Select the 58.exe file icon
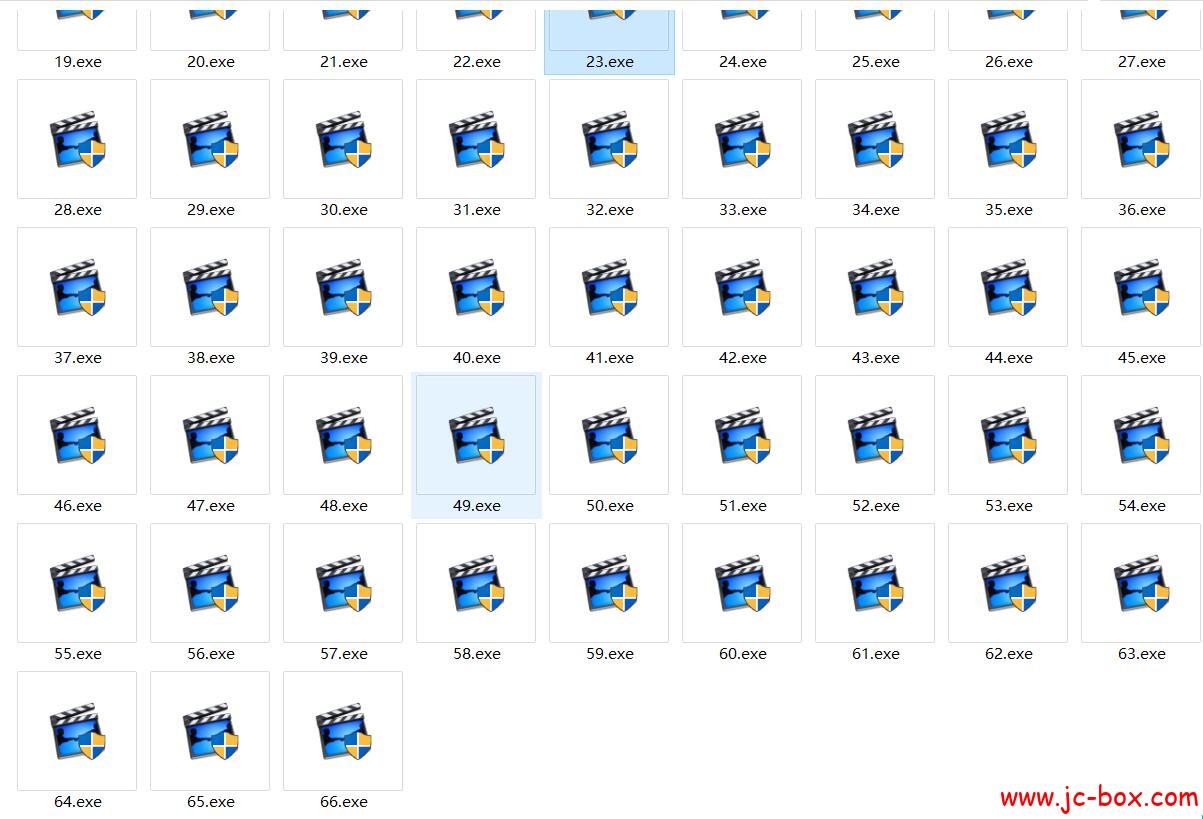Image resolution: width=1203 pixels, height=819 pixels. click(x=477, y=583)
